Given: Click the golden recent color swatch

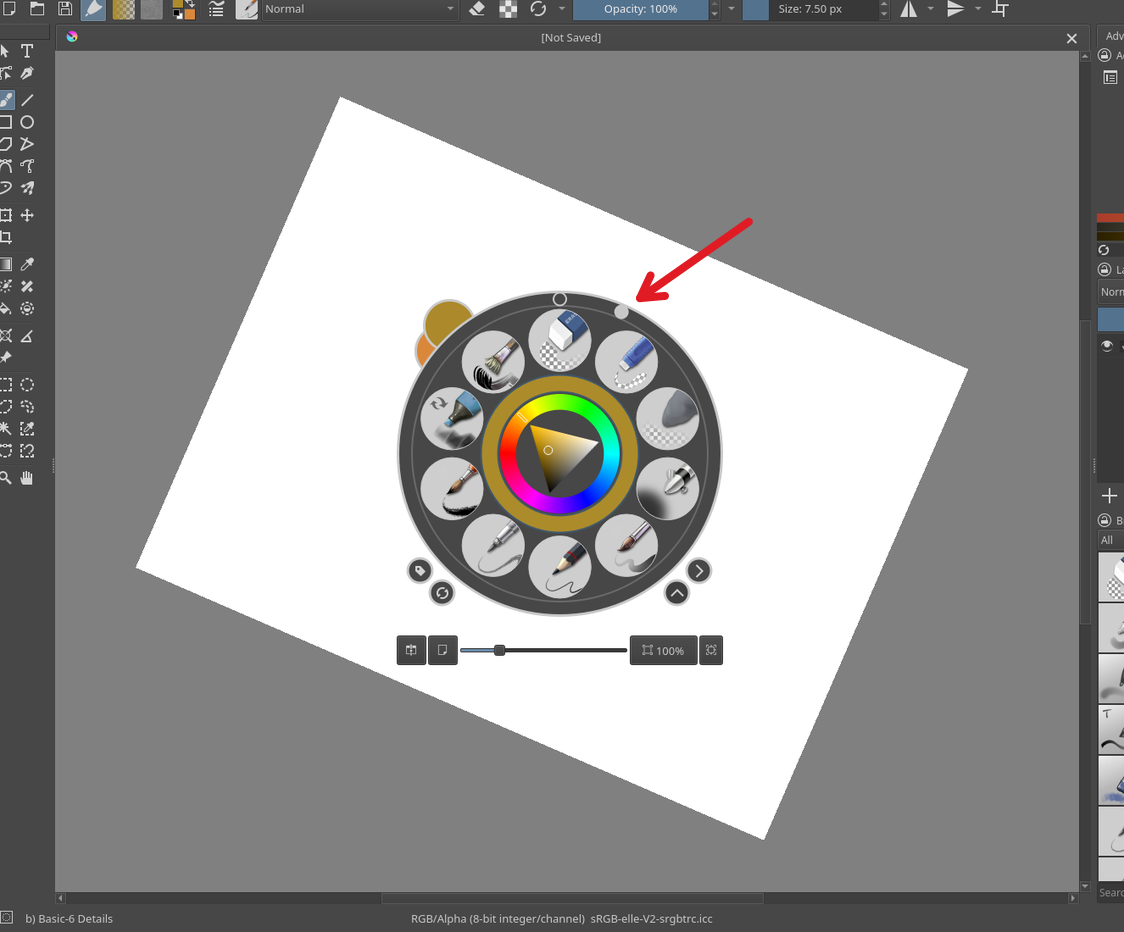Looking at the screenshot, I should 446,323.
